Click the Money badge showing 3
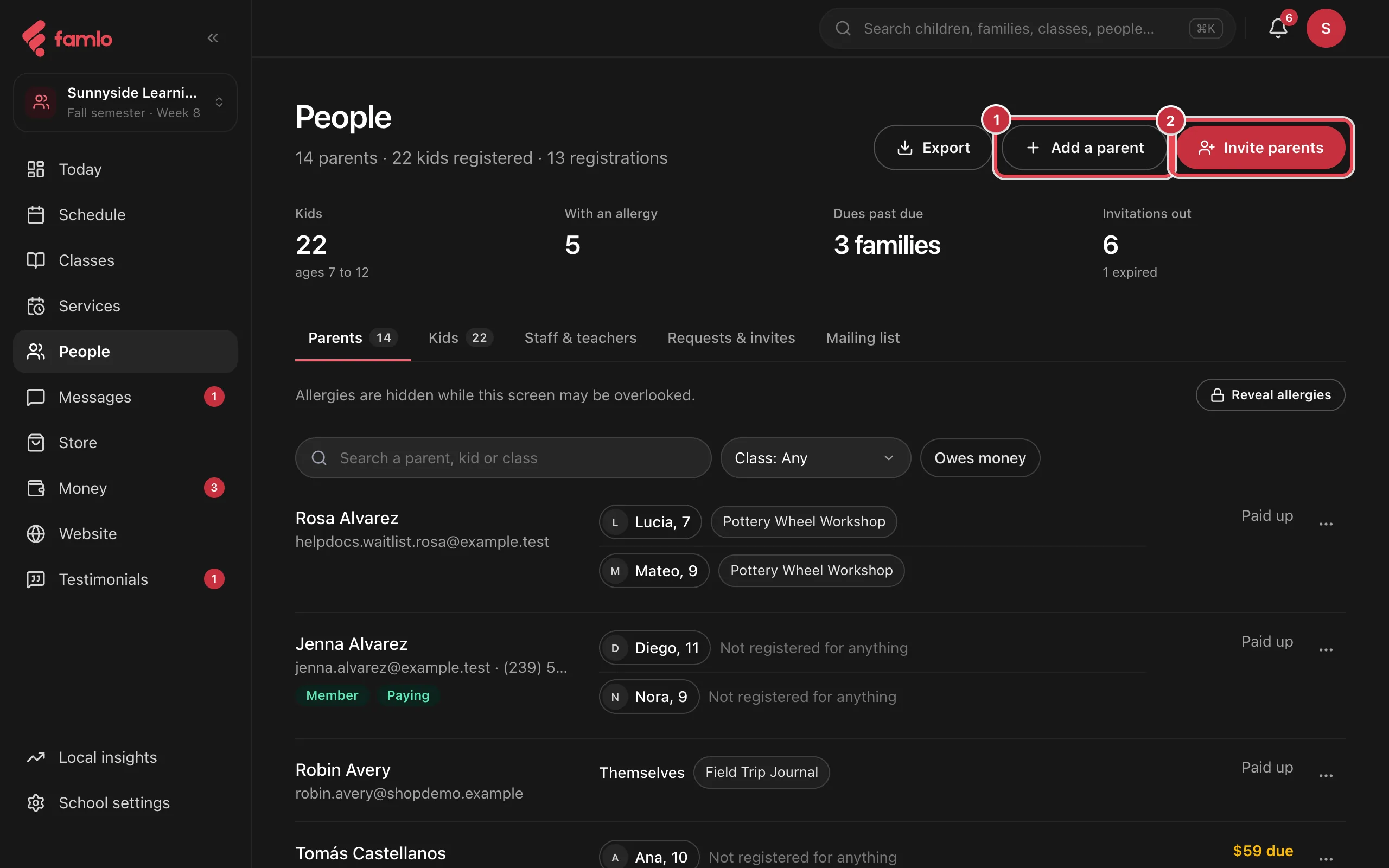 (214, 488)
